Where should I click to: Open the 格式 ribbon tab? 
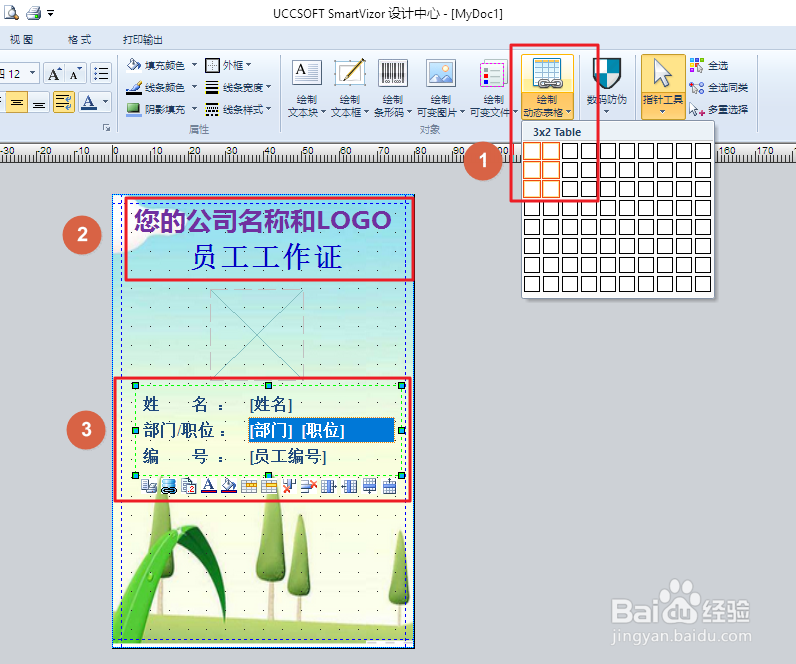(79, 40)
